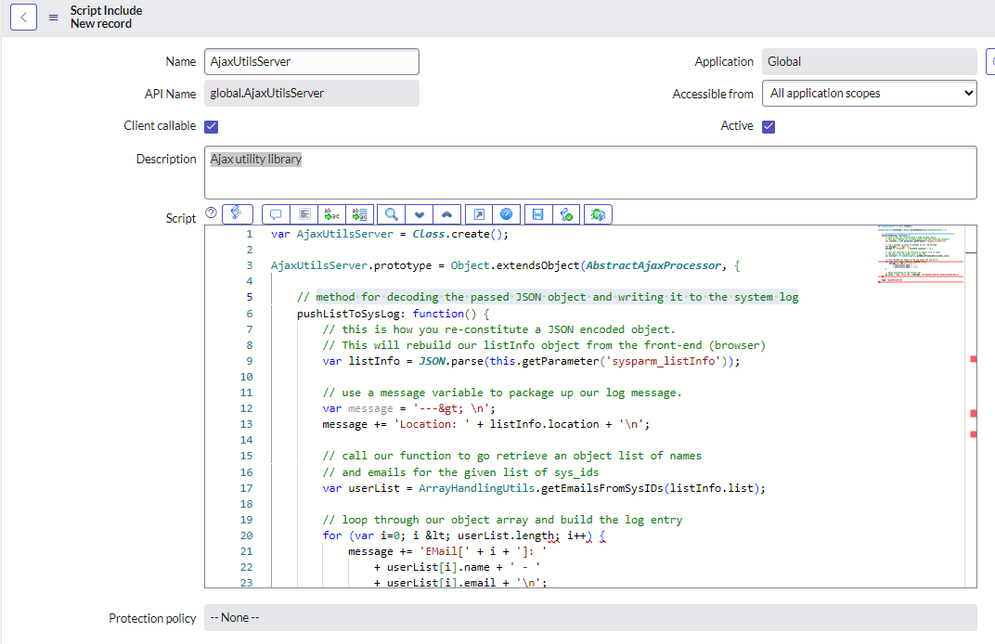Screen dimensions: 995x644
Task: Toggle the Client callable checkbox
Action: [x=211, y=126]
